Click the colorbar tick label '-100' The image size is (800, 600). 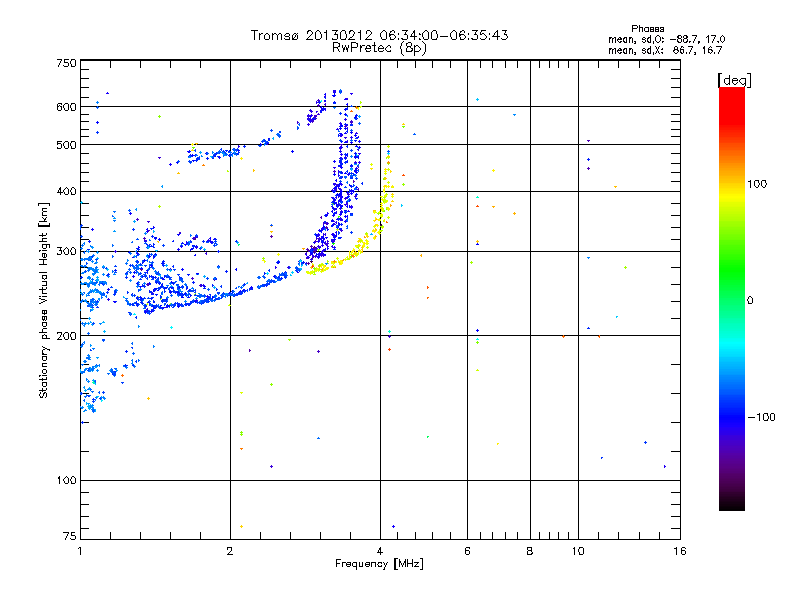tap(761, 417)
